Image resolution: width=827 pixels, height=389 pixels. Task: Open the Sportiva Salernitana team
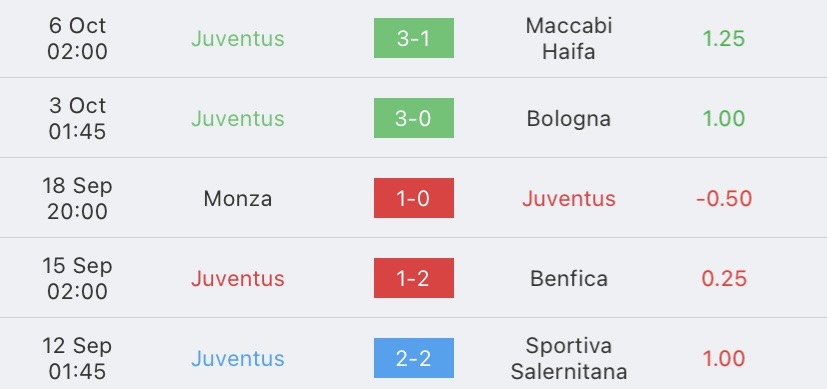(569, 358)
